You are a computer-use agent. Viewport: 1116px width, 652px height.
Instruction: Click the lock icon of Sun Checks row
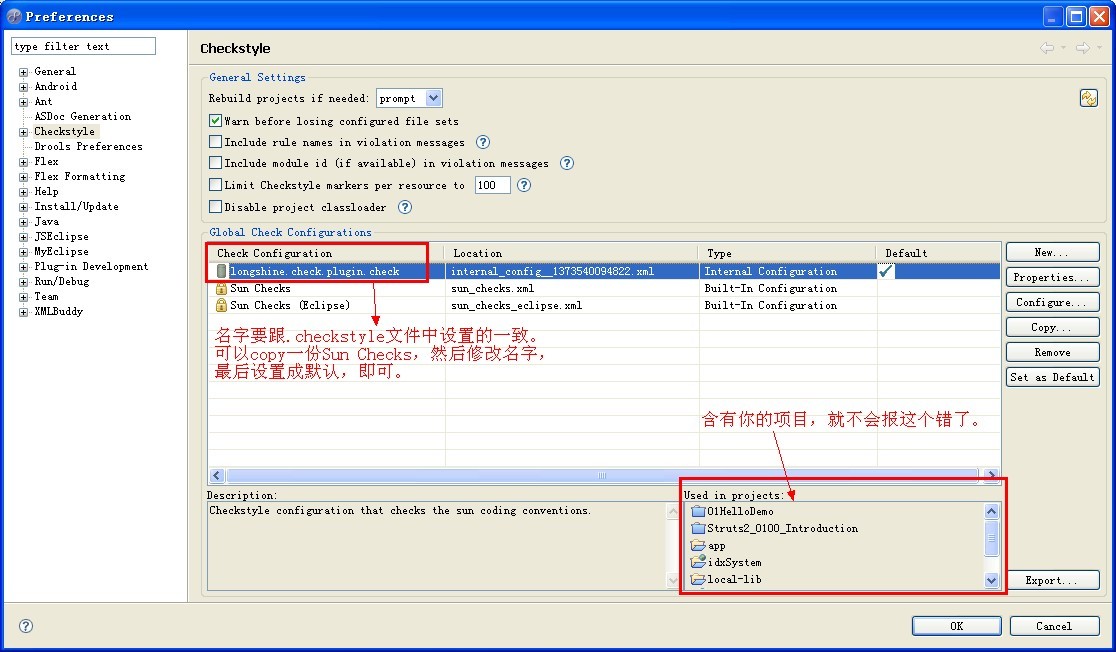tap(221, 288)
